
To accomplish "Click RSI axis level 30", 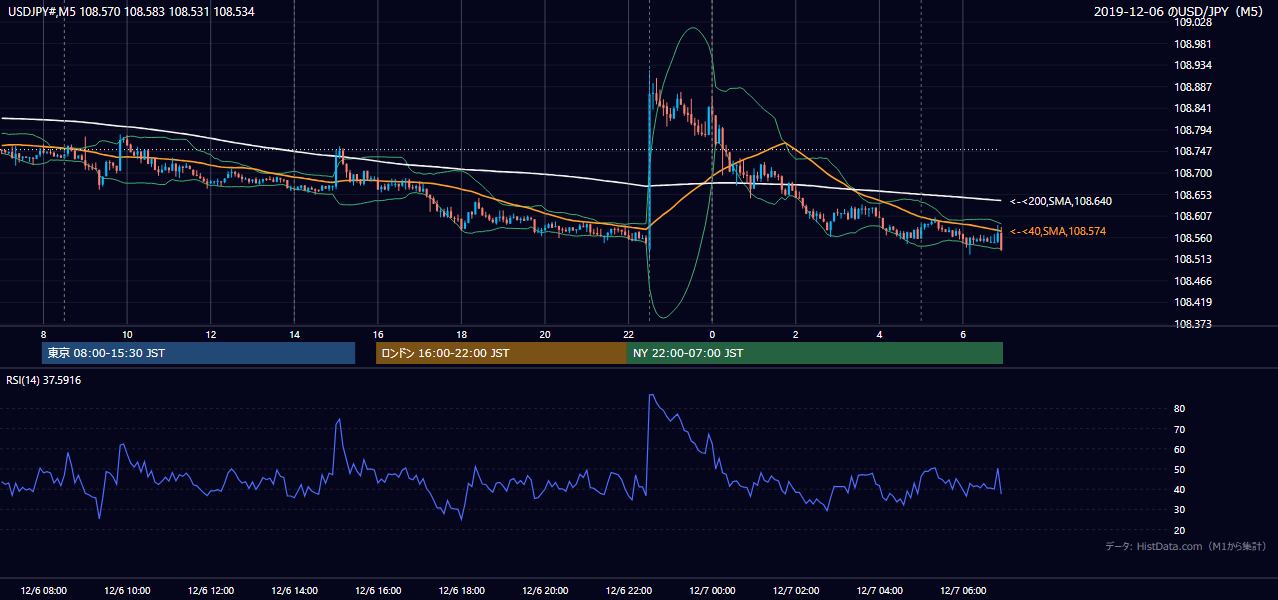I will click(x=1180, y=510).
